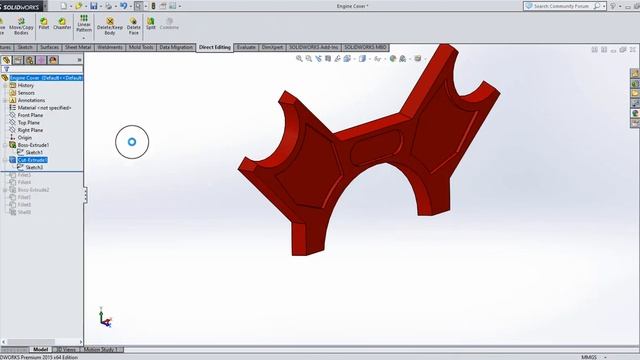Expand the History folder node
Screen dimensions: 640x360
5,85
